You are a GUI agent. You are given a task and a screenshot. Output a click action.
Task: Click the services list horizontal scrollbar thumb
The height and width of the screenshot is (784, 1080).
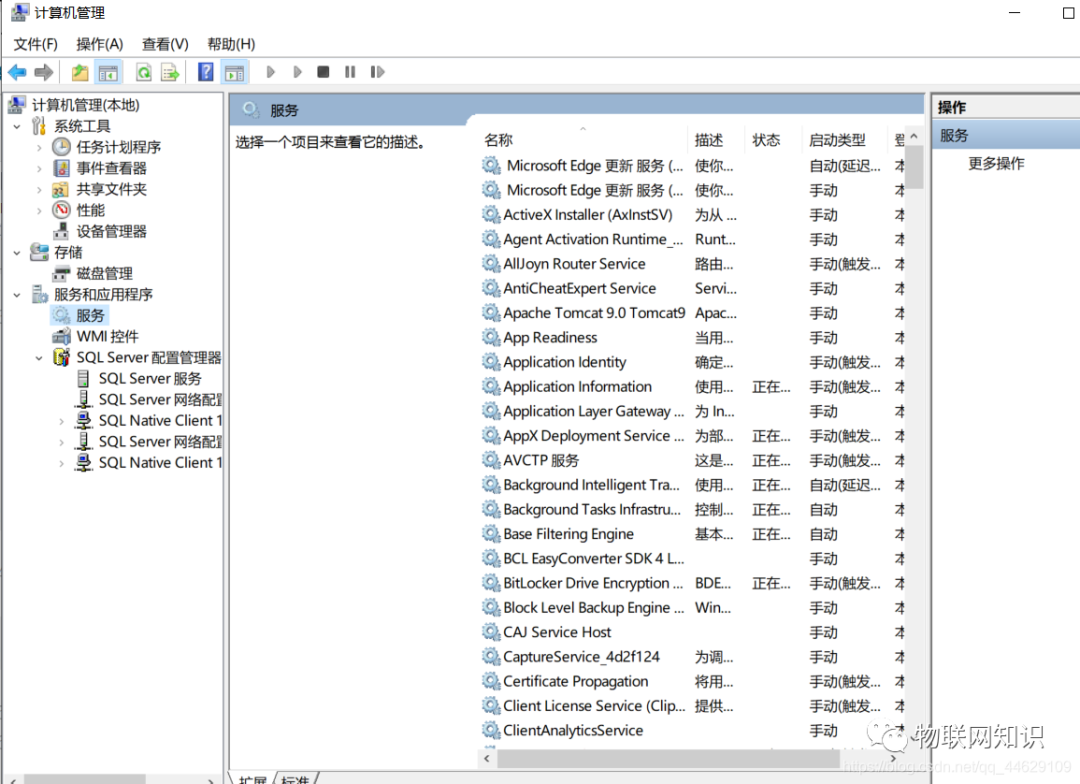tap(668, 759)
